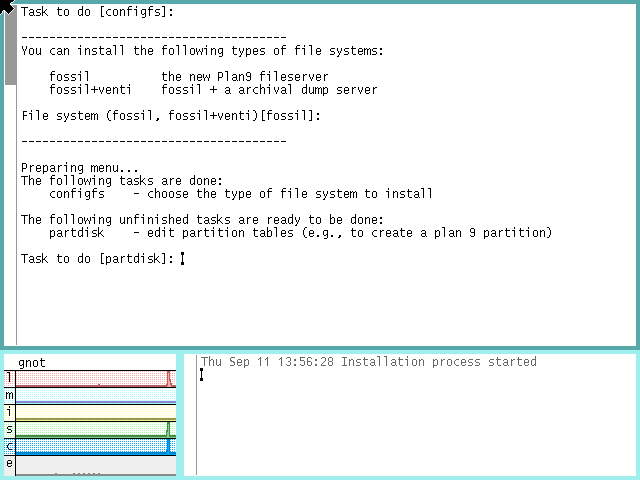The height and width of the screenshot is (480, 640).
Task: Click the red load graph
Action: pos(95,378)
